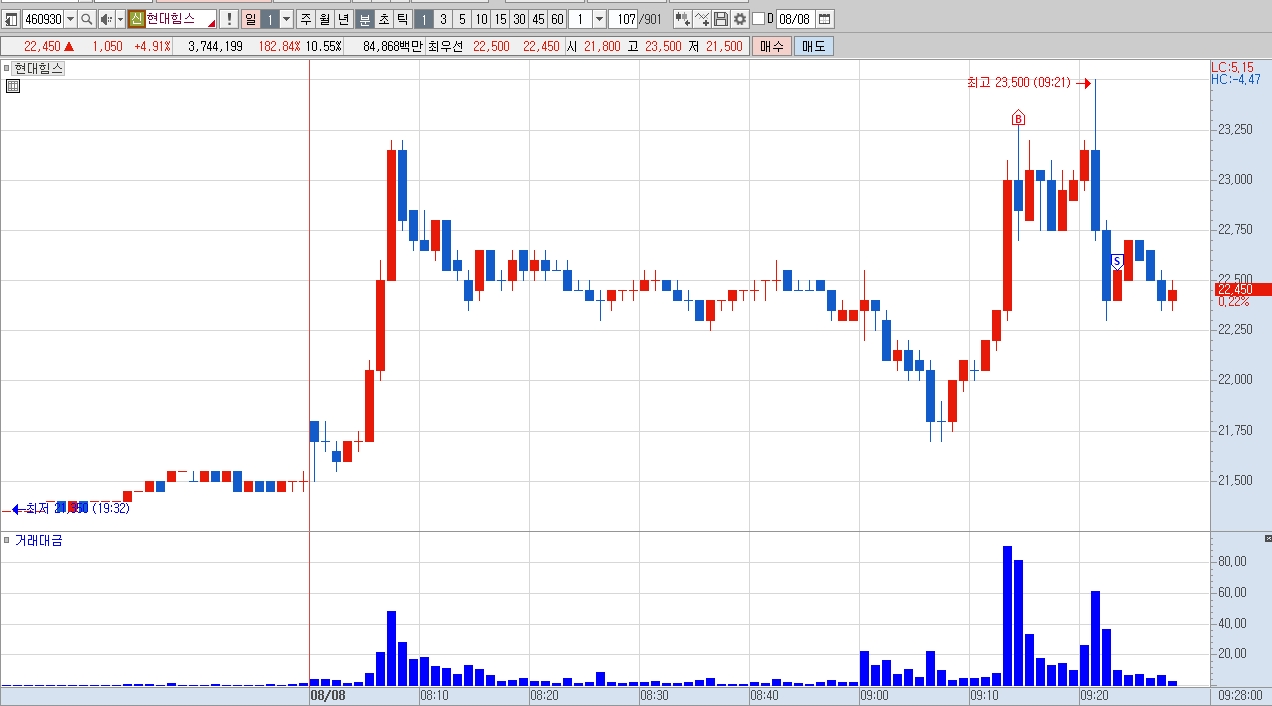Select the 15 minute interval tab
This screenshot has height=706, width=1272.
tap(500, 19)
